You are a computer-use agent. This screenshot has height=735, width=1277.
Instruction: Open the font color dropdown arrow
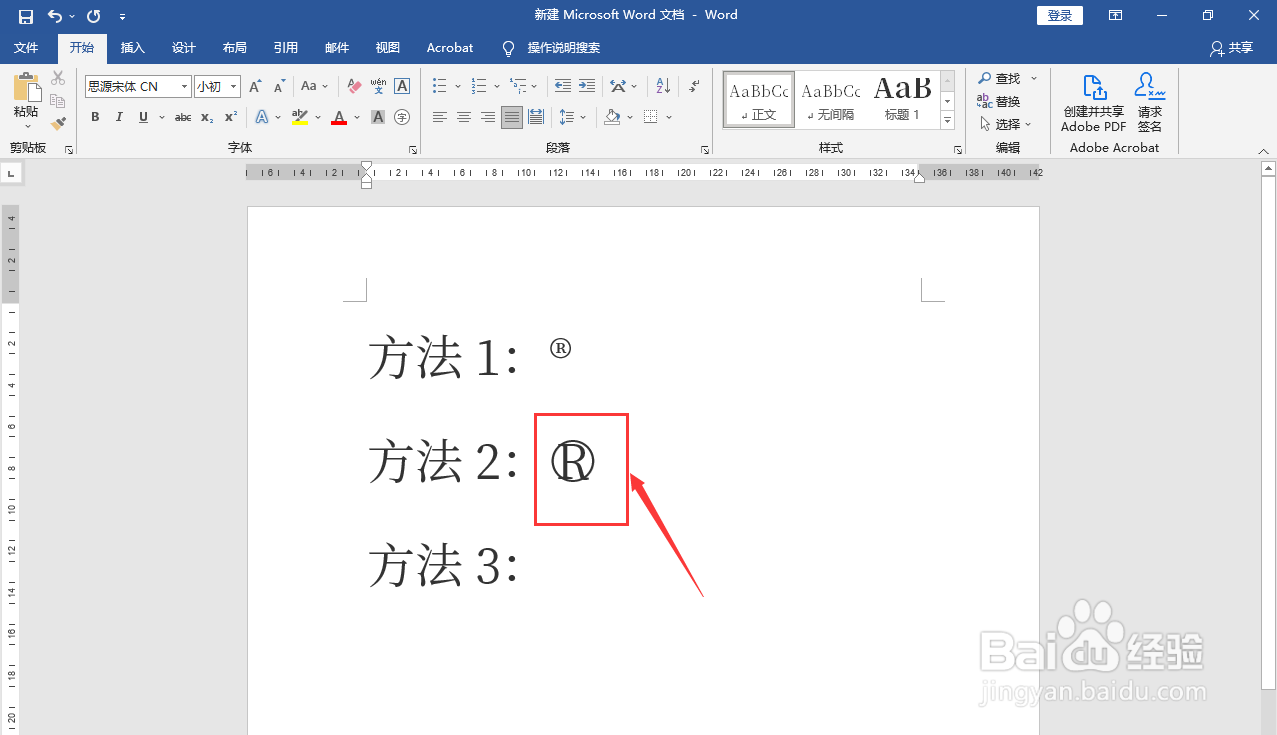355,118
